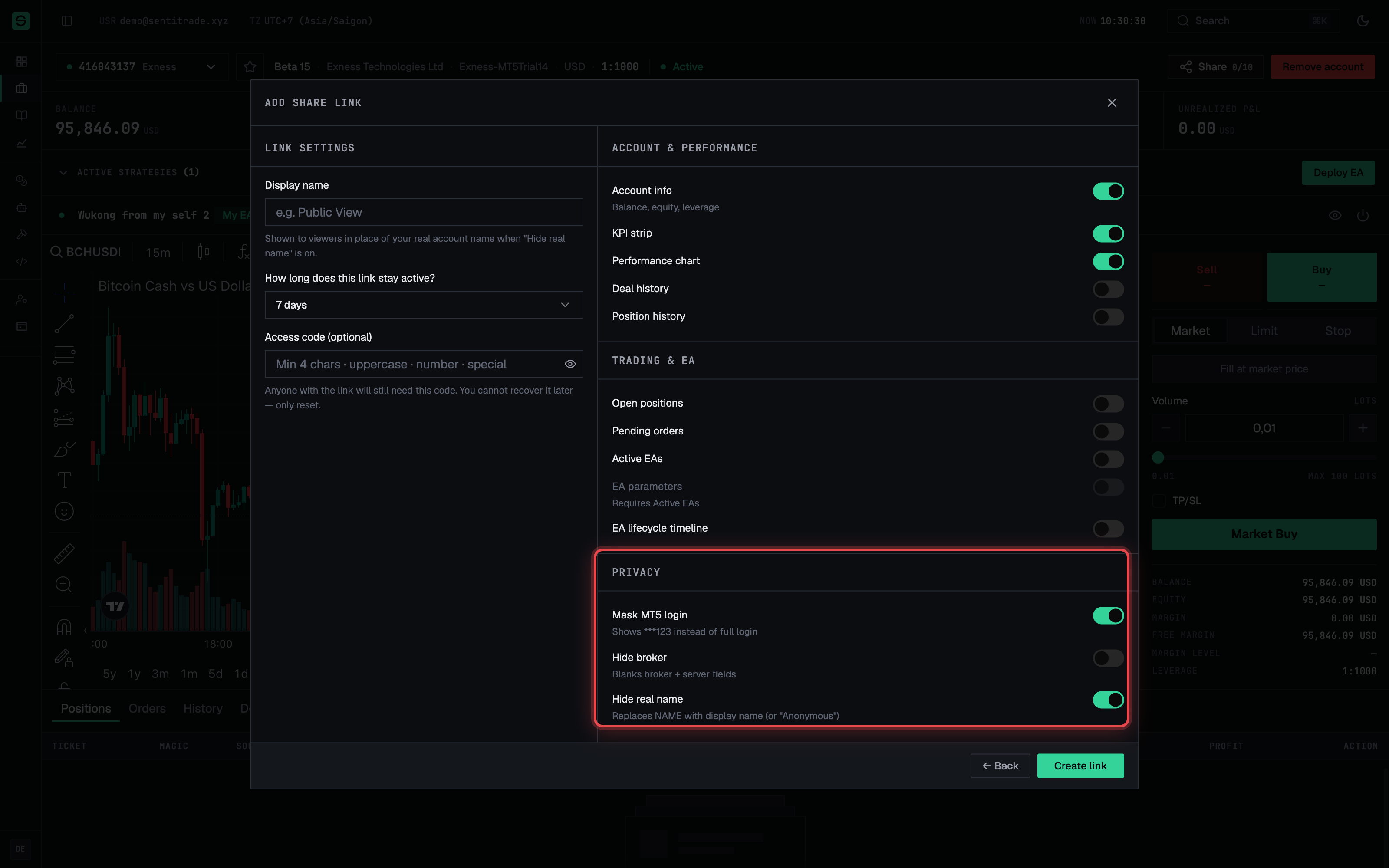Click the zoom in chart tool
The width and height of the screenshot is (1389, 868).
[64, 585]
